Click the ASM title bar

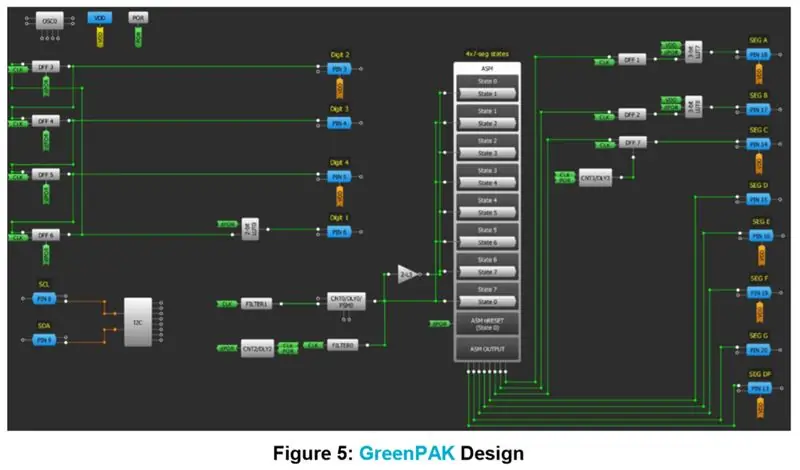pos(487,68)
